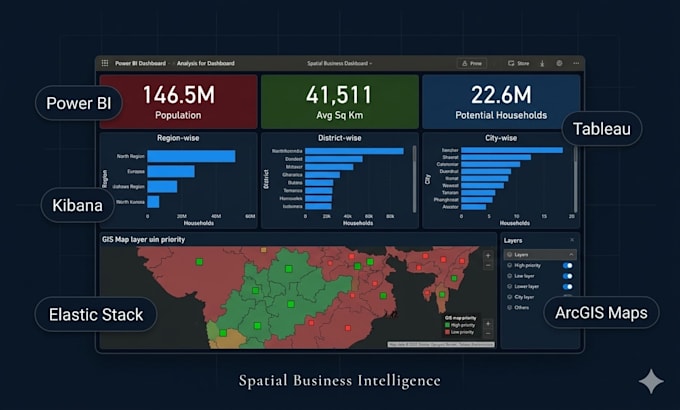
Task: Select the top bar in City-wise chart
Action: (x=512, y=150)
